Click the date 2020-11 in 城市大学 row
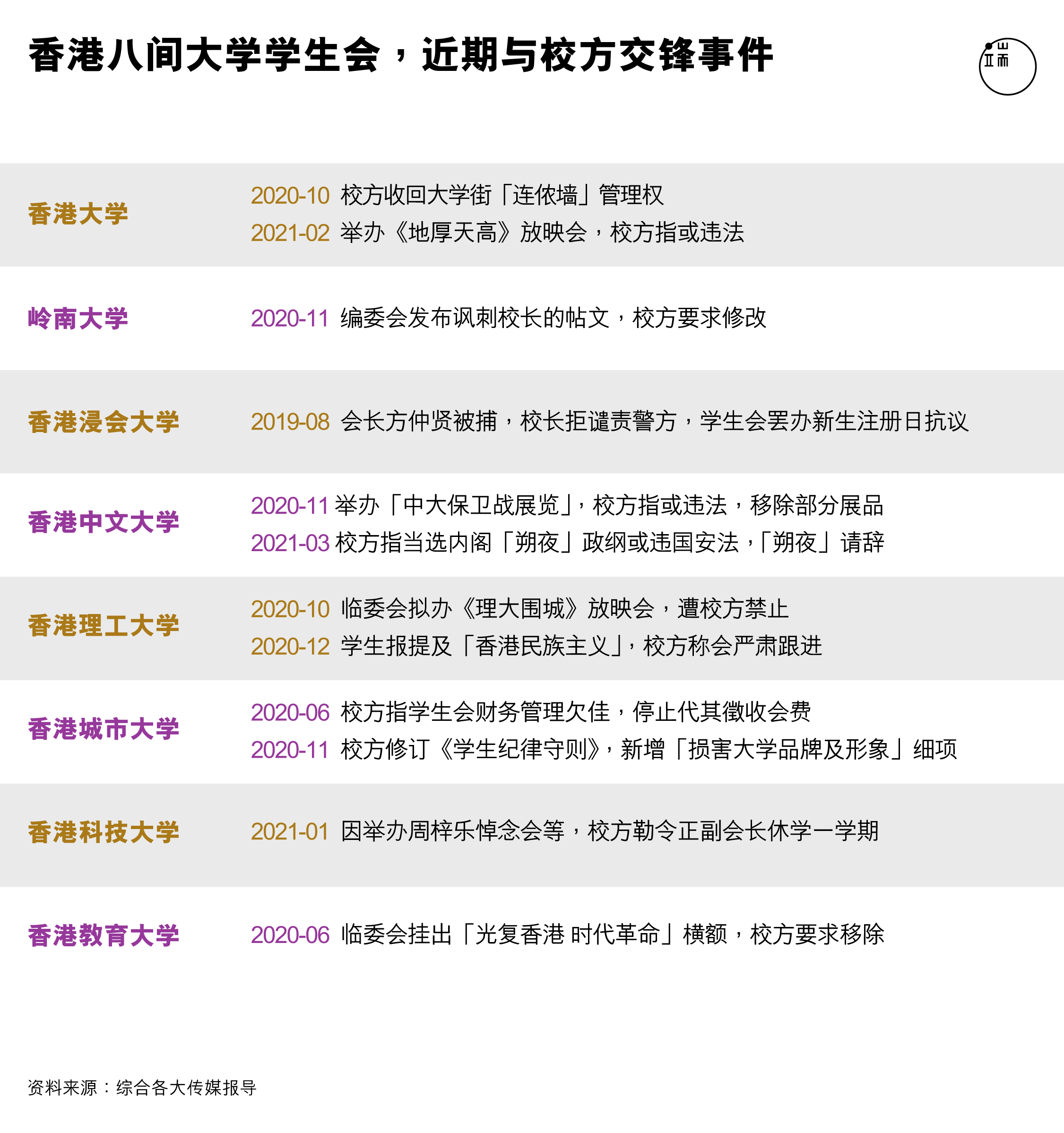 pos(290,750)
